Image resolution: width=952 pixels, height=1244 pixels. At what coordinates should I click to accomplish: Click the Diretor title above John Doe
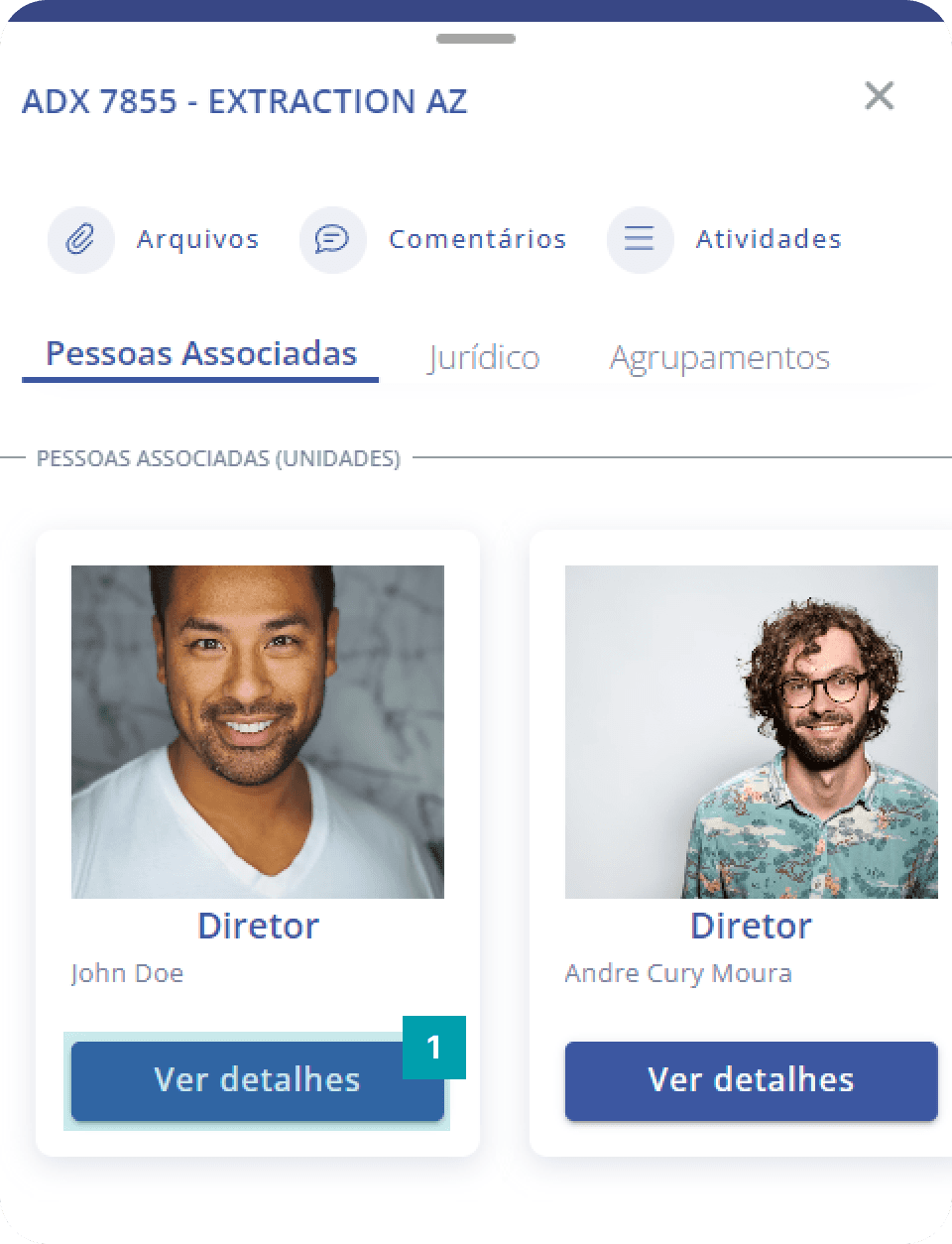click(258, 926)
